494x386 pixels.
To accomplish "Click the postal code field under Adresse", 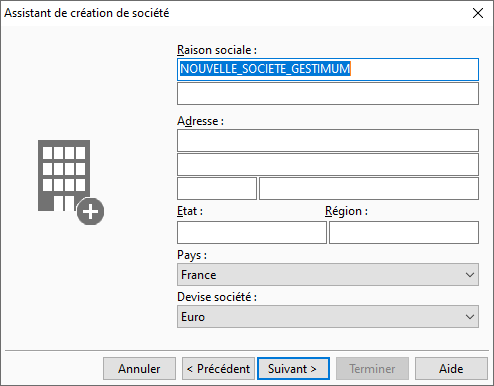I will 217,189.
